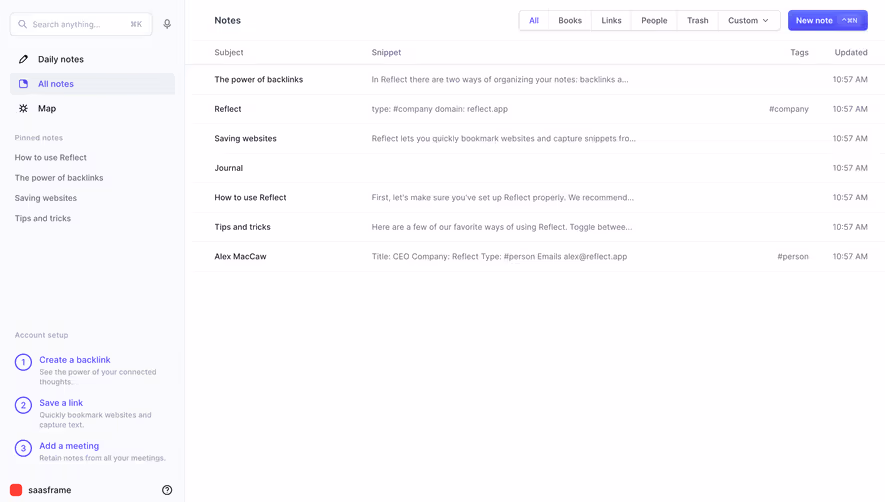Open the Custom filter dropdown
The width and height of the screenshot is (885, 502).
[x=748, y=20]
